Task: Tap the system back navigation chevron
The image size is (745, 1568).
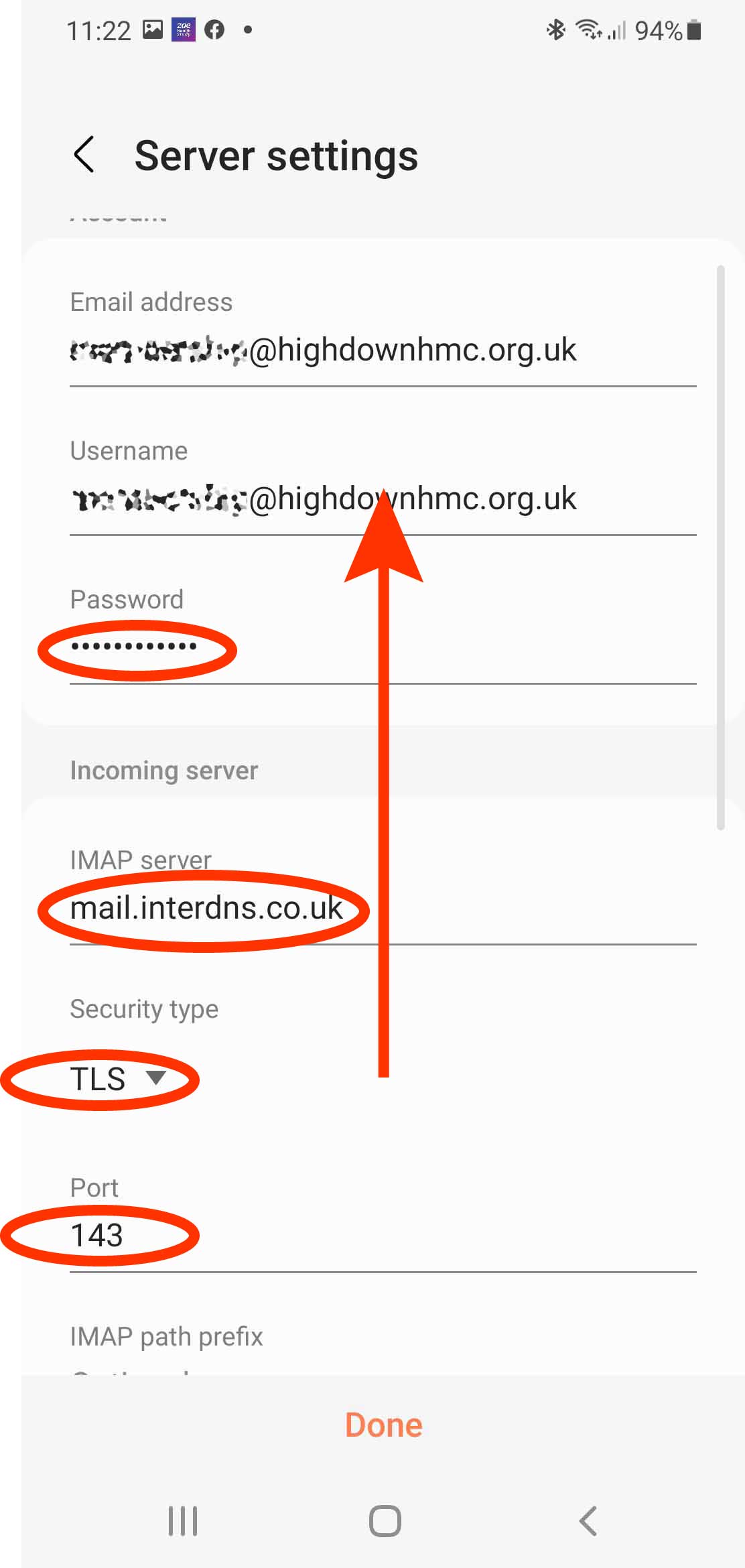Action: pyautogui.click(x=588, y=1520)
